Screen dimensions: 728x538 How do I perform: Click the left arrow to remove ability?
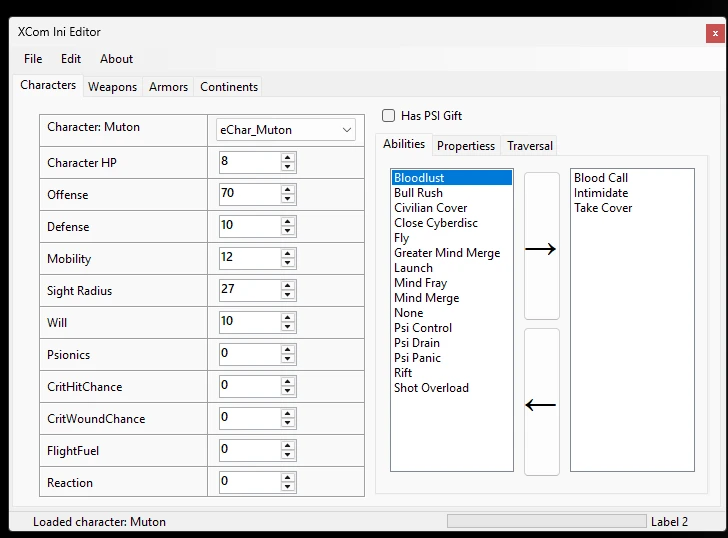541,403
